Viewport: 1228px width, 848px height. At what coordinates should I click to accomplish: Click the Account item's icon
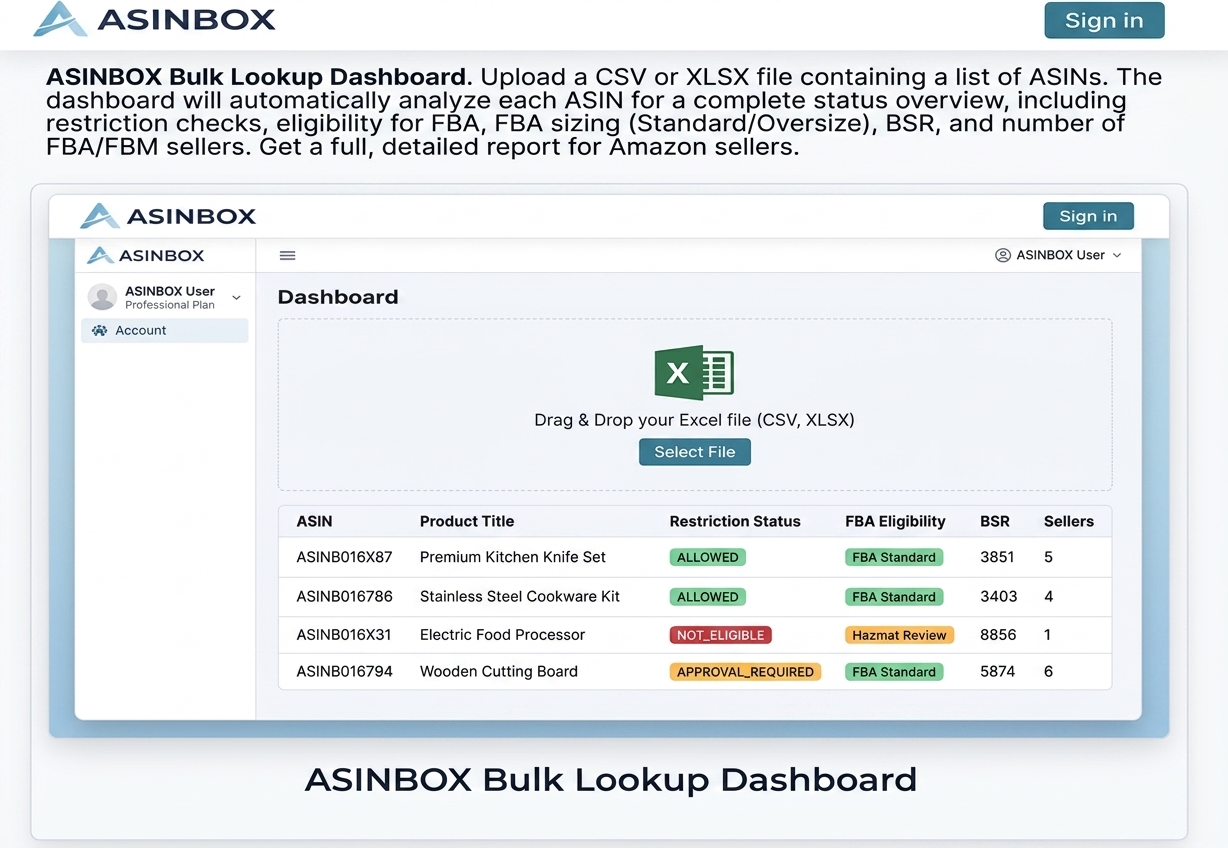tap(99, 330)
